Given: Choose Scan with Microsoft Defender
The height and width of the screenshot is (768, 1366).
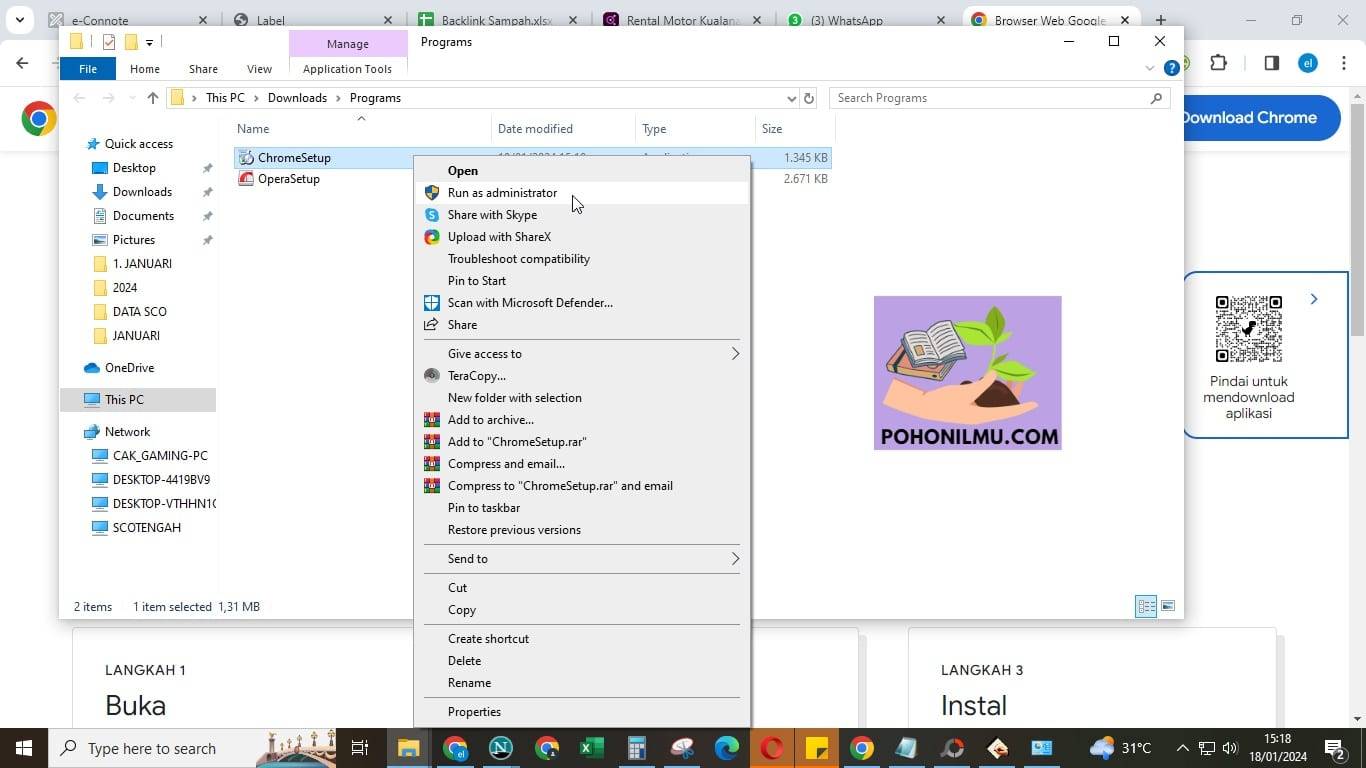Looking at the screenshot, I should click(x=582, y=303).
